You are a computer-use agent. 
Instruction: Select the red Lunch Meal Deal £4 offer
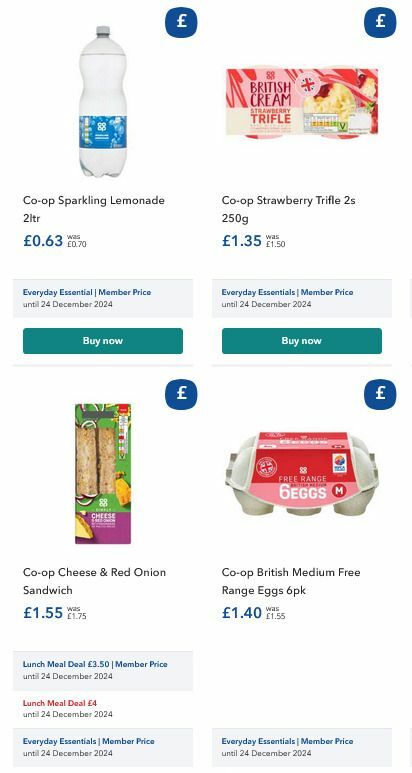point(68,708)
